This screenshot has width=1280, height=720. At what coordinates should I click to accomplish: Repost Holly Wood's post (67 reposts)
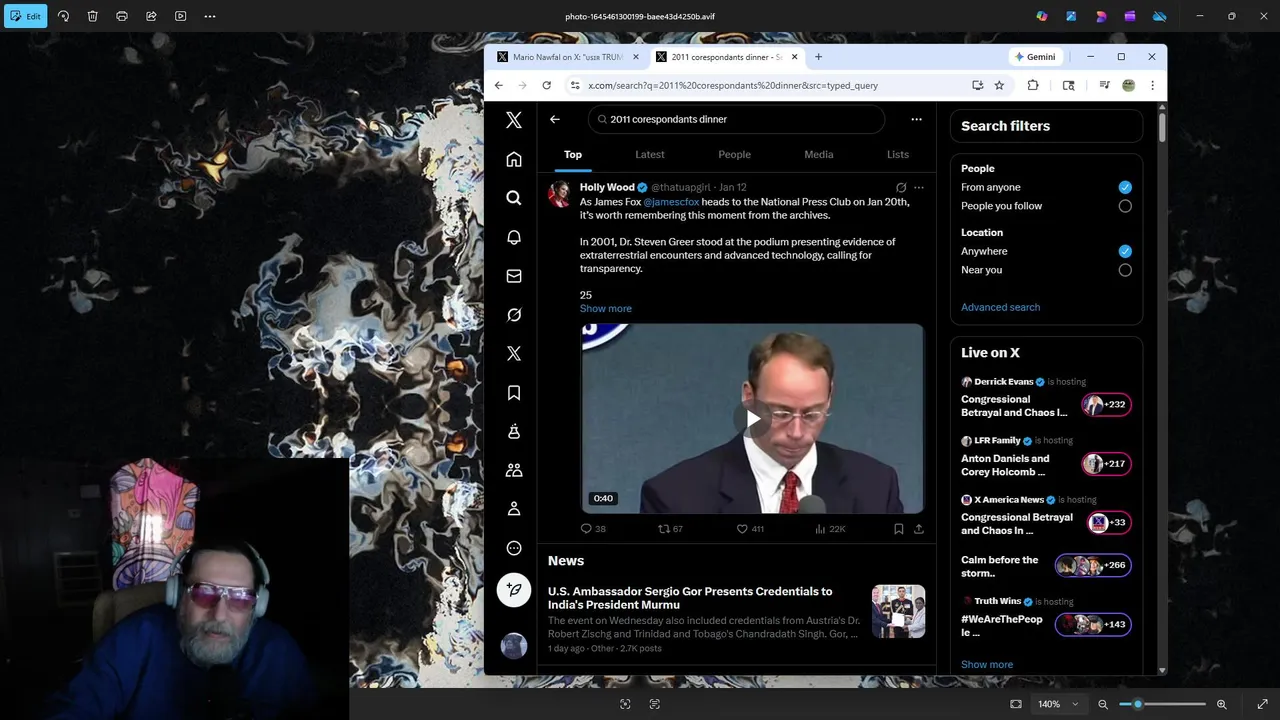tap(670, 529)
